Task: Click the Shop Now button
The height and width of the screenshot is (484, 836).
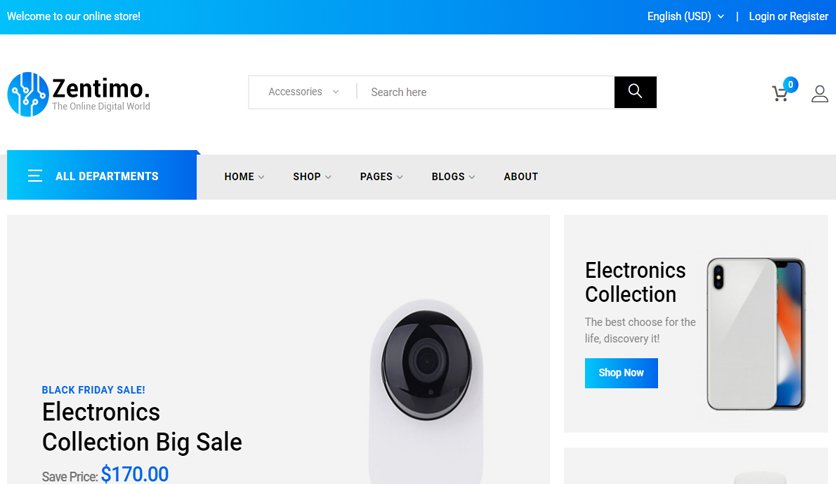Action: tap(621, 373)
